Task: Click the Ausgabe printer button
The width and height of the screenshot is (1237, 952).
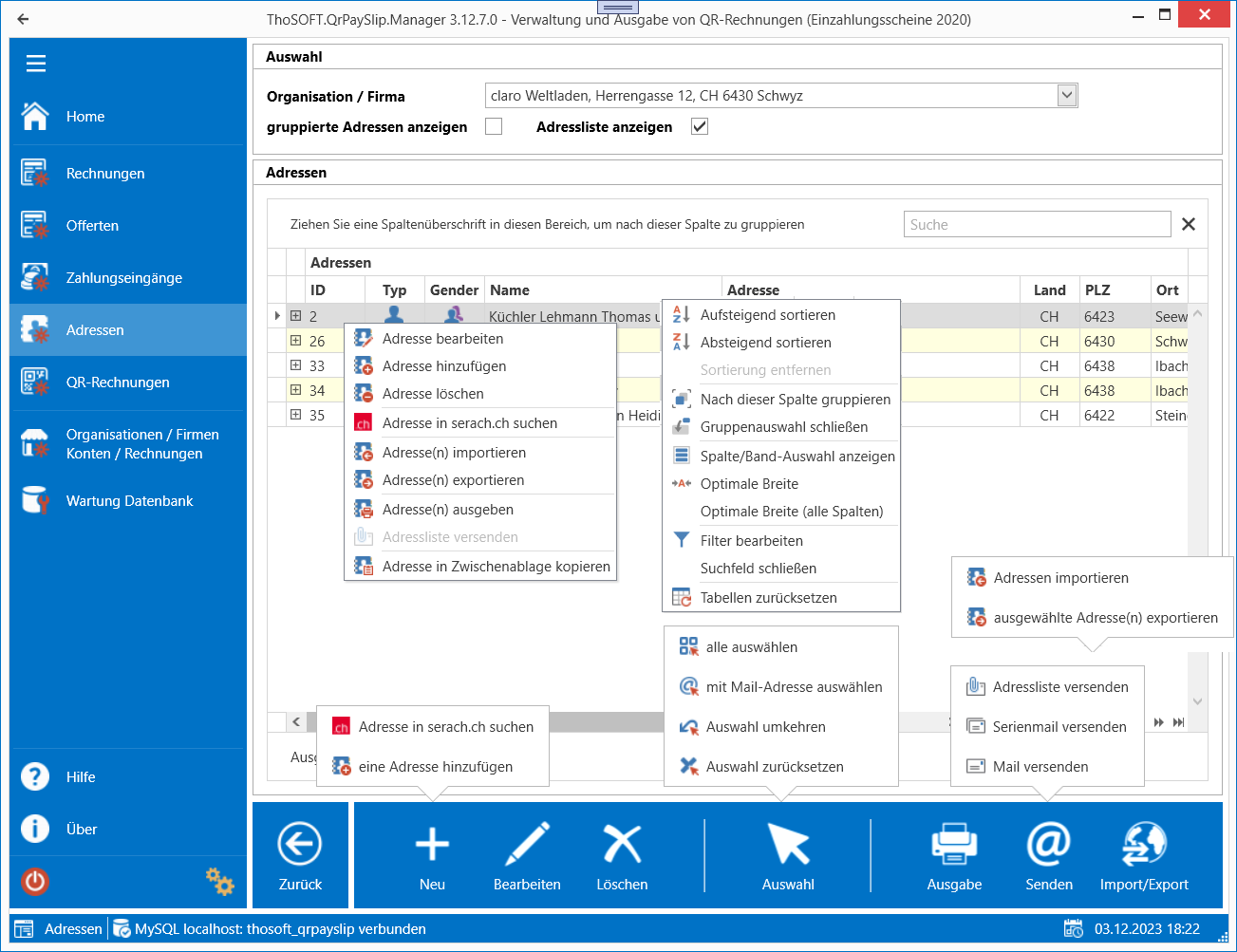Action: tap(954, 855)
